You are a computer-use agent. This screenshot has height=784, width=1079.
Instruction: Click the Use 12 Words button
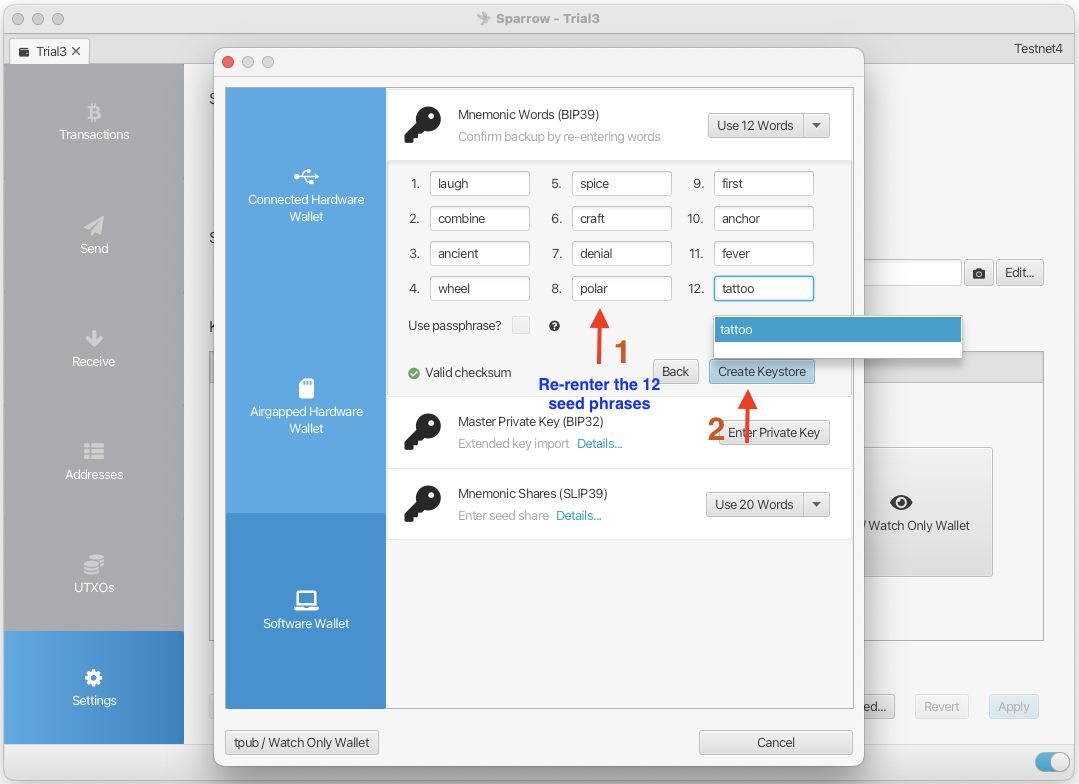[756, 126]
